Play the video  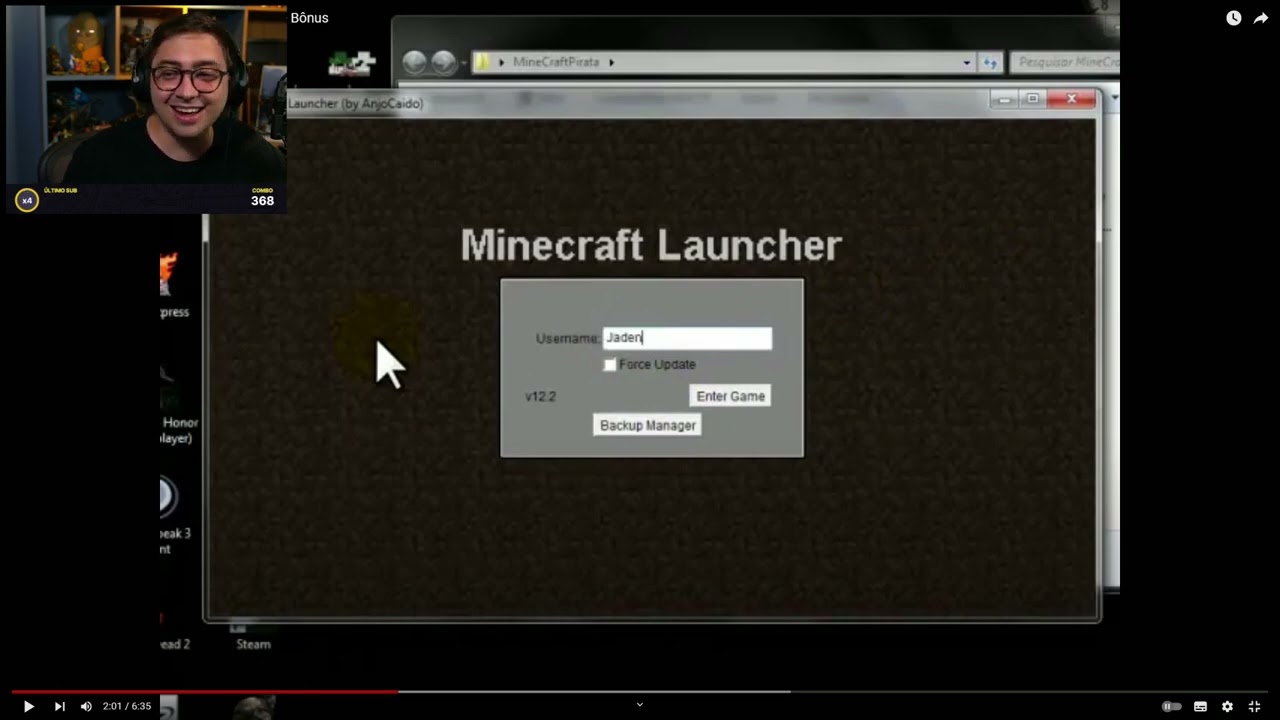(x=28, y=706)
